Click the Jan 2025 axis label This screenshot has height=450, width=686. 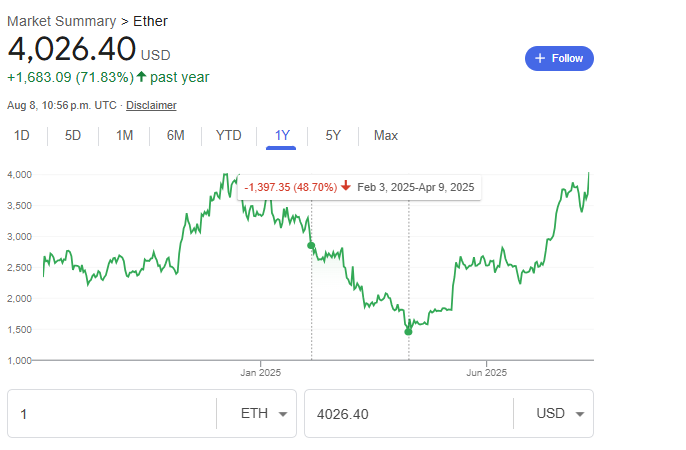(x=260, y=373)
